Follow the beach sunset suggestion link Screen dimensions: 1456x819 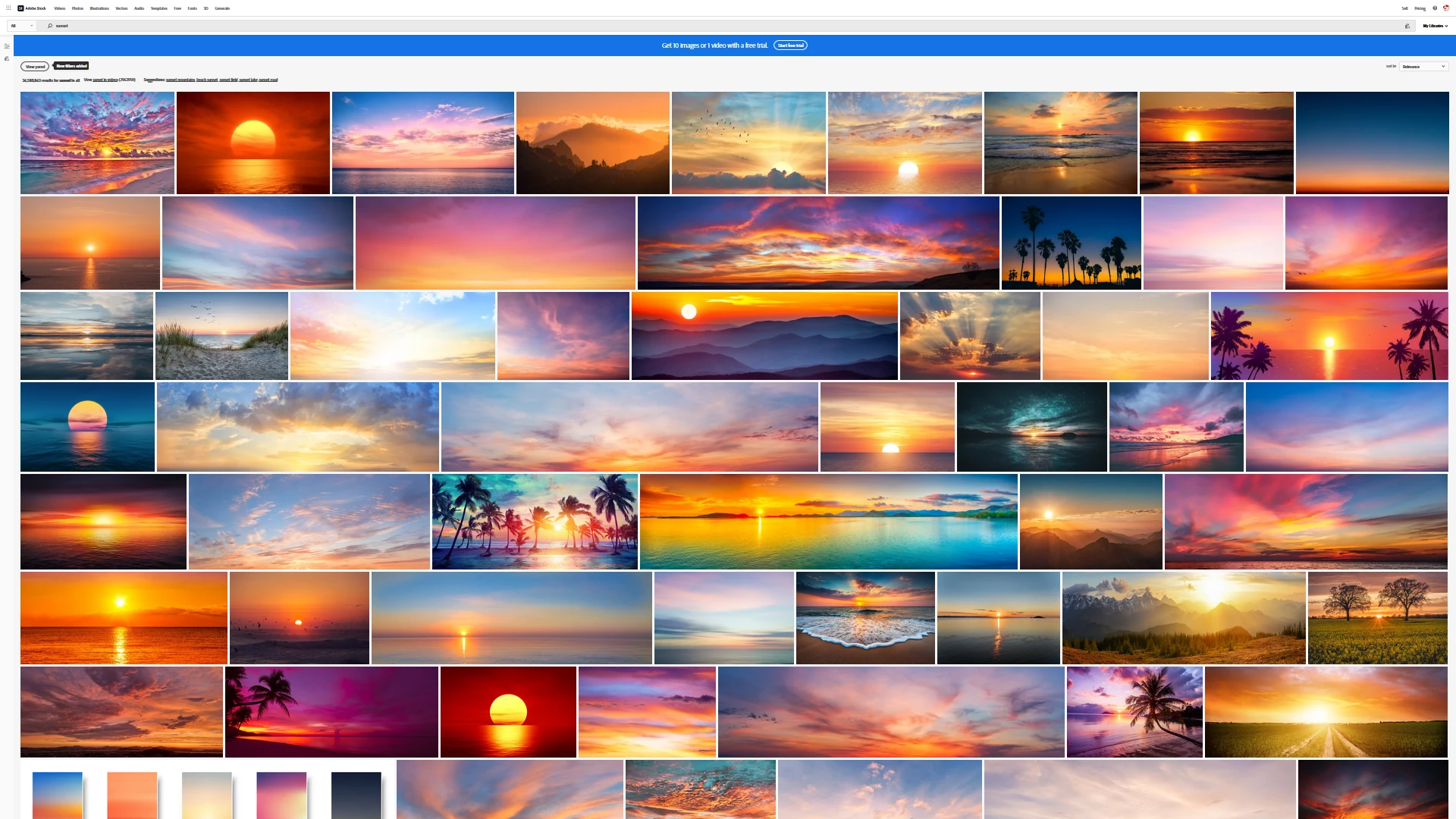[207, 80]
